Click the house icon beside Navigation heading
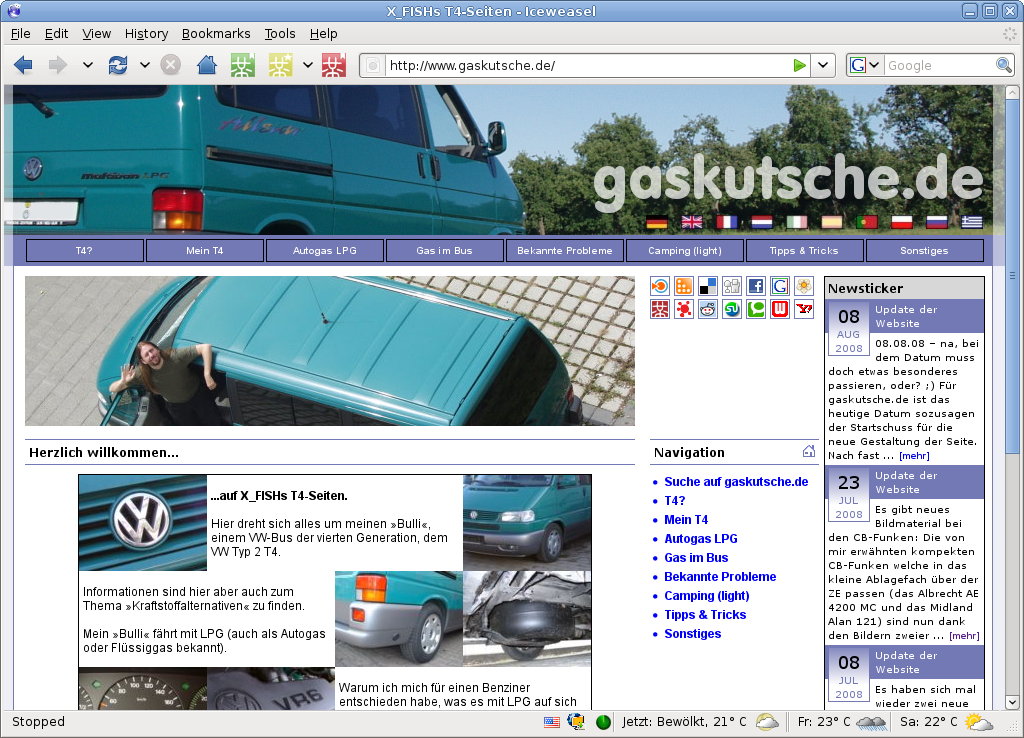The width and height of the screenshot is (1024, 738). coord(808,451)
